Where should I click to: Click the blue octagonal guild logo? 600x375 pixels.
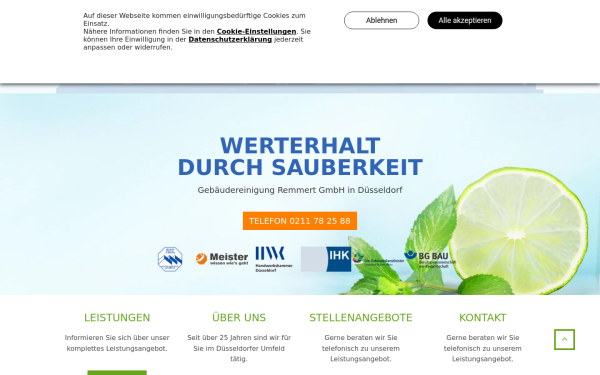pos(170,259)
